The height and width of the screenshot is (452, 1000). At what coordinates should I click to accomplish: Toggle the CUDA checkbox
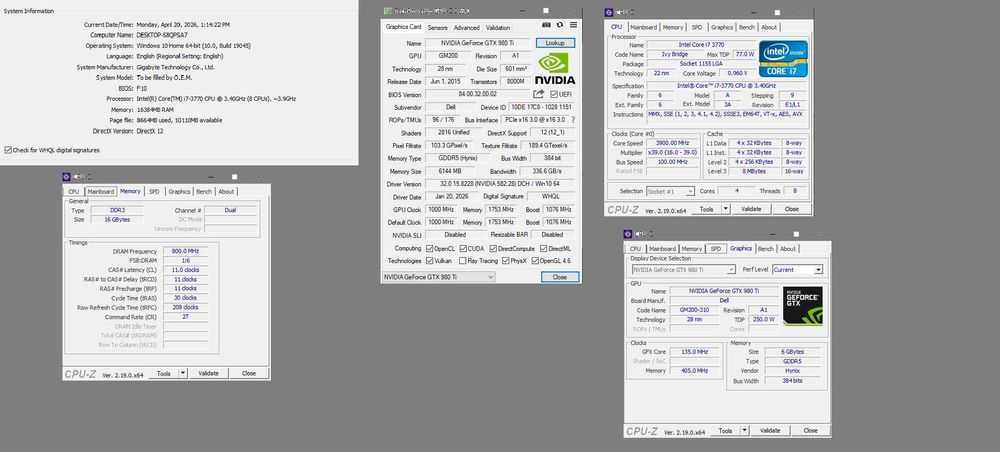(x=463, y=249)
